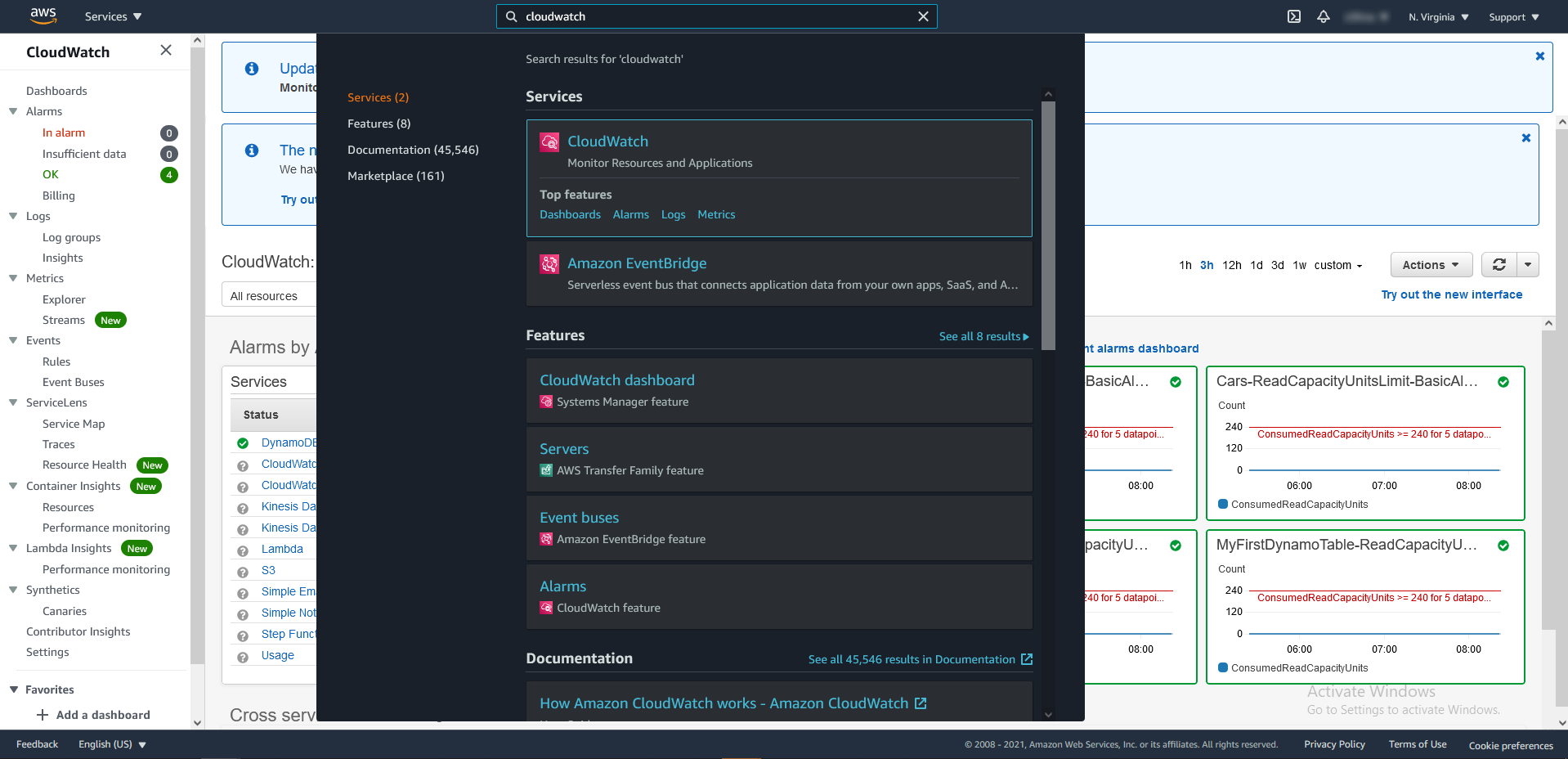
Task: Collapse the Alarms tree section
Action: point(13,111)
